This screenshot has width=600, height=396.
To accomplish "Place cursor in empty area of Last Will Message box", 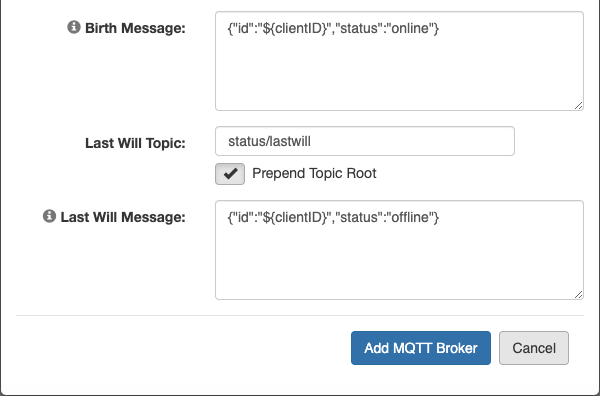I will point(399,264).
